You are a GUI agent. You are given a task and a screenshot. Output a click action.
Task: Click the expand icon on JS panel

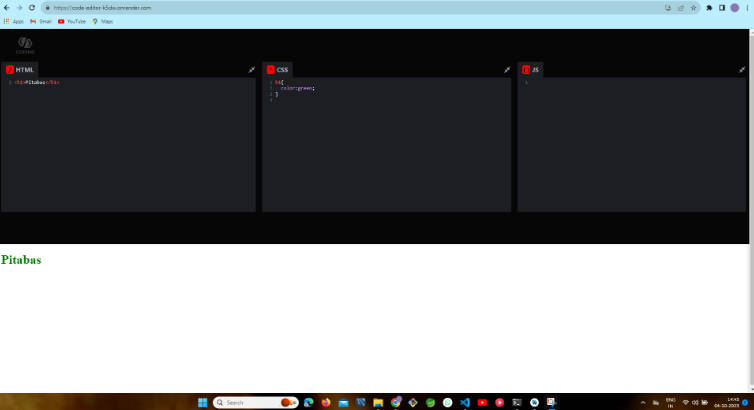tap(742, 70)
